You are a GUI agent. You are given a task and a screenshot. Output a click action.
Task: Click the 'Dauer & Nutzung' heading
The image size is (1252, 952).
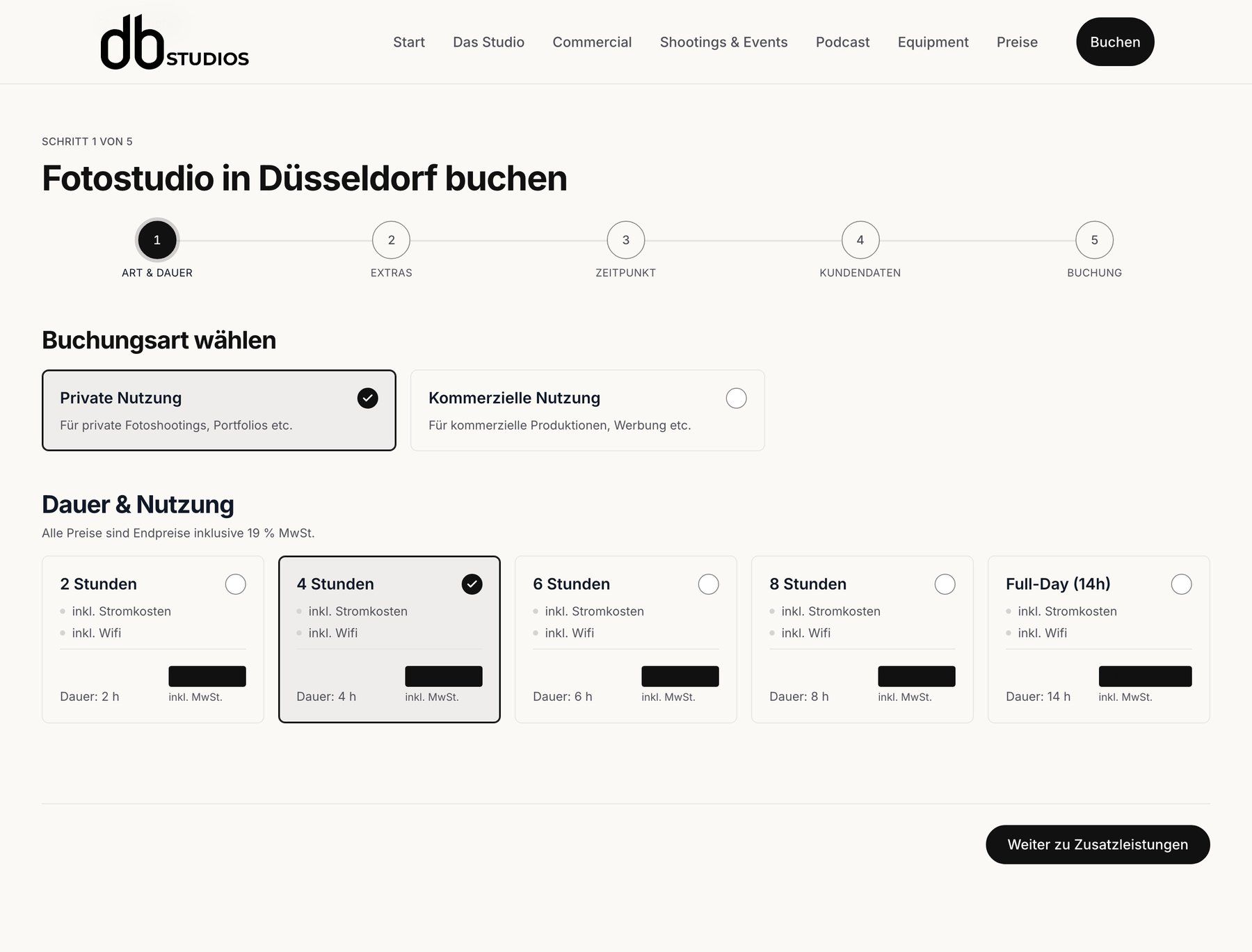point(138,504)
